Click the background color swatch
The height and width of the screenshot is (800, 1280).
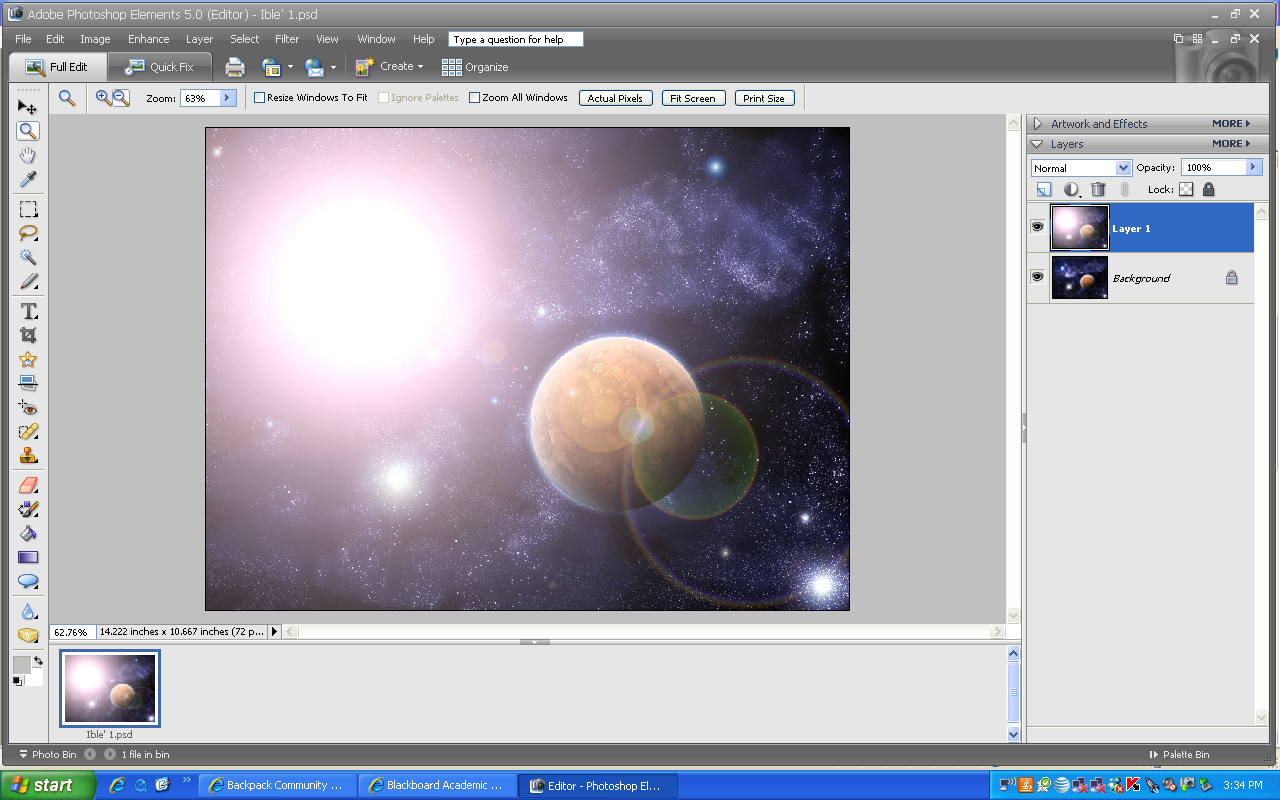36,677
